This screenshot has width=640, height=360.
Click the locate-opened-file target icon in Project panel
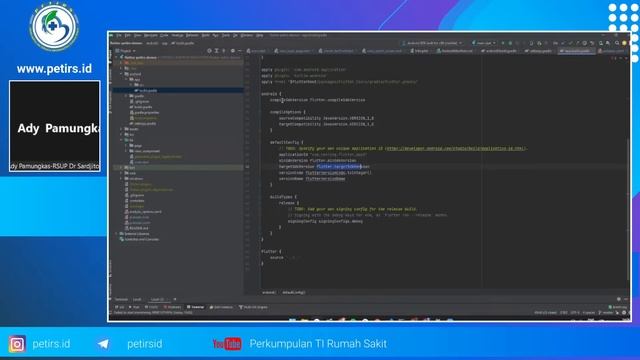coord(209,51)
